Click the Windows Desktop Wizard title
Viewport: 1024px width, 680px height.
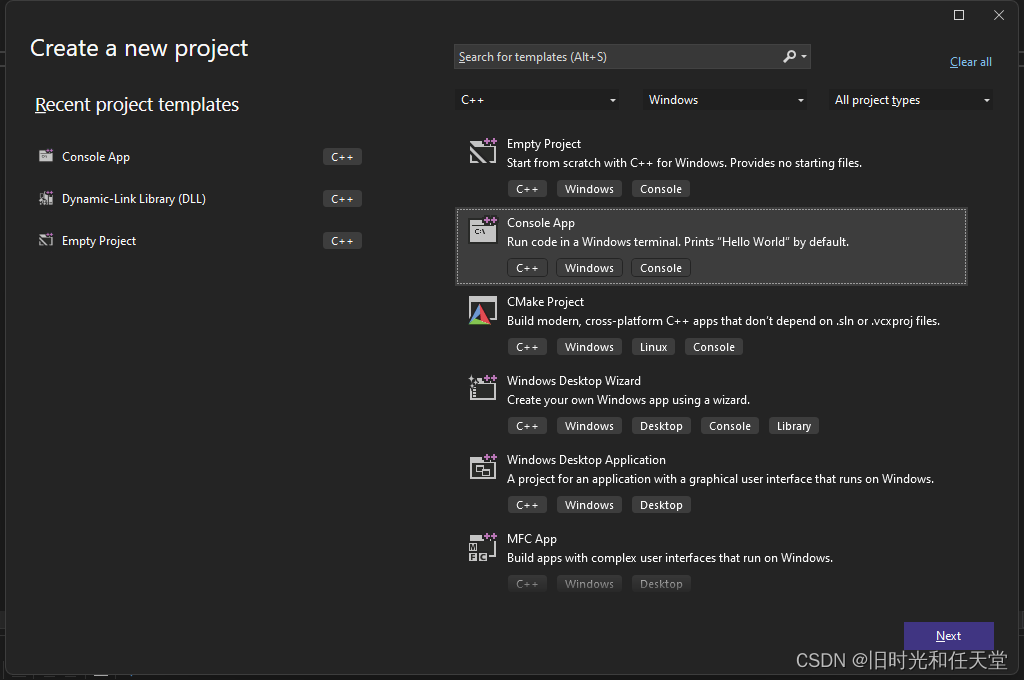[x=573, y=381]
